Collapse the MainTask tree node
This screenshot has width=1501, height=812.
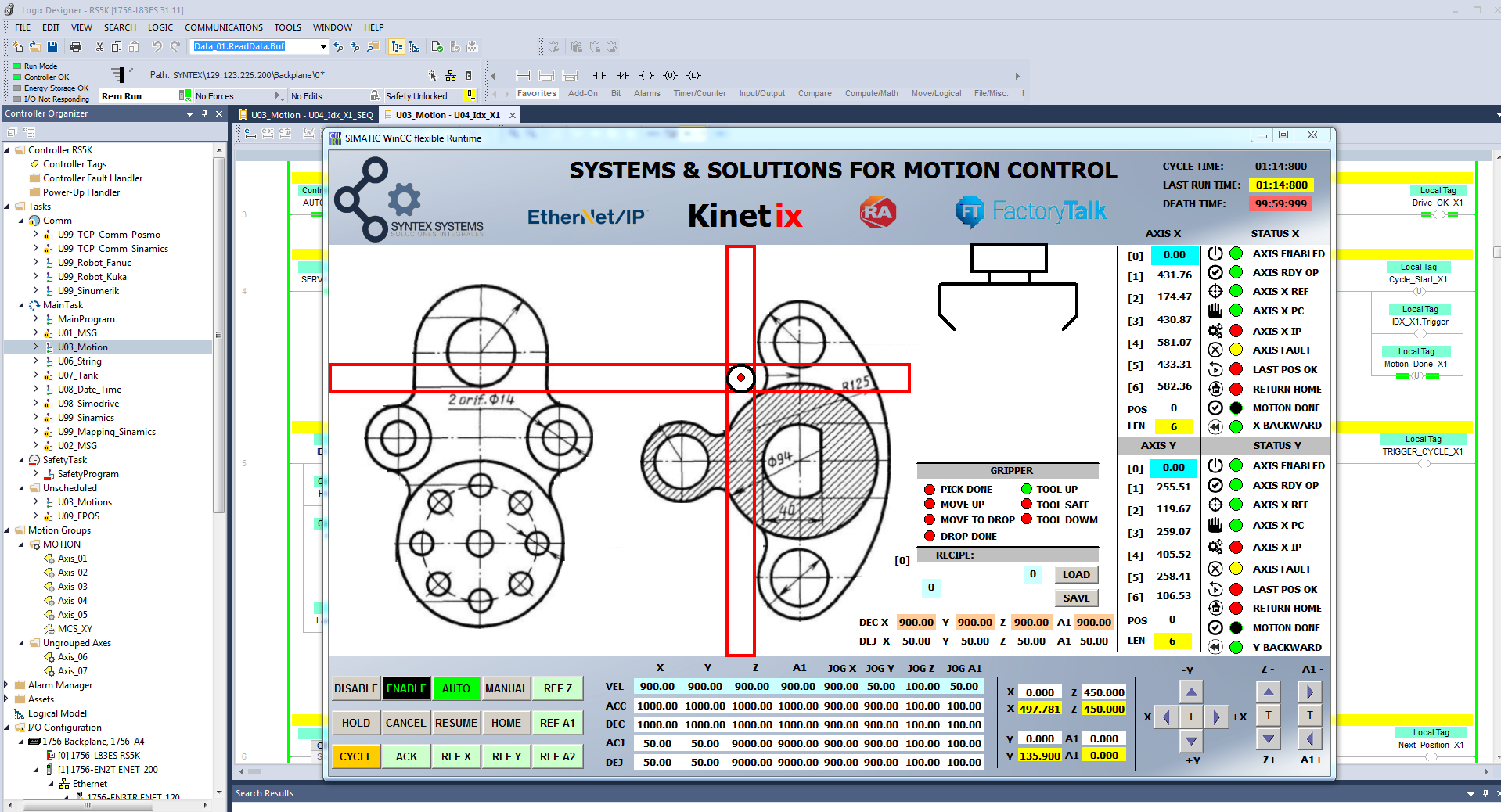click(x=21, y=305)
